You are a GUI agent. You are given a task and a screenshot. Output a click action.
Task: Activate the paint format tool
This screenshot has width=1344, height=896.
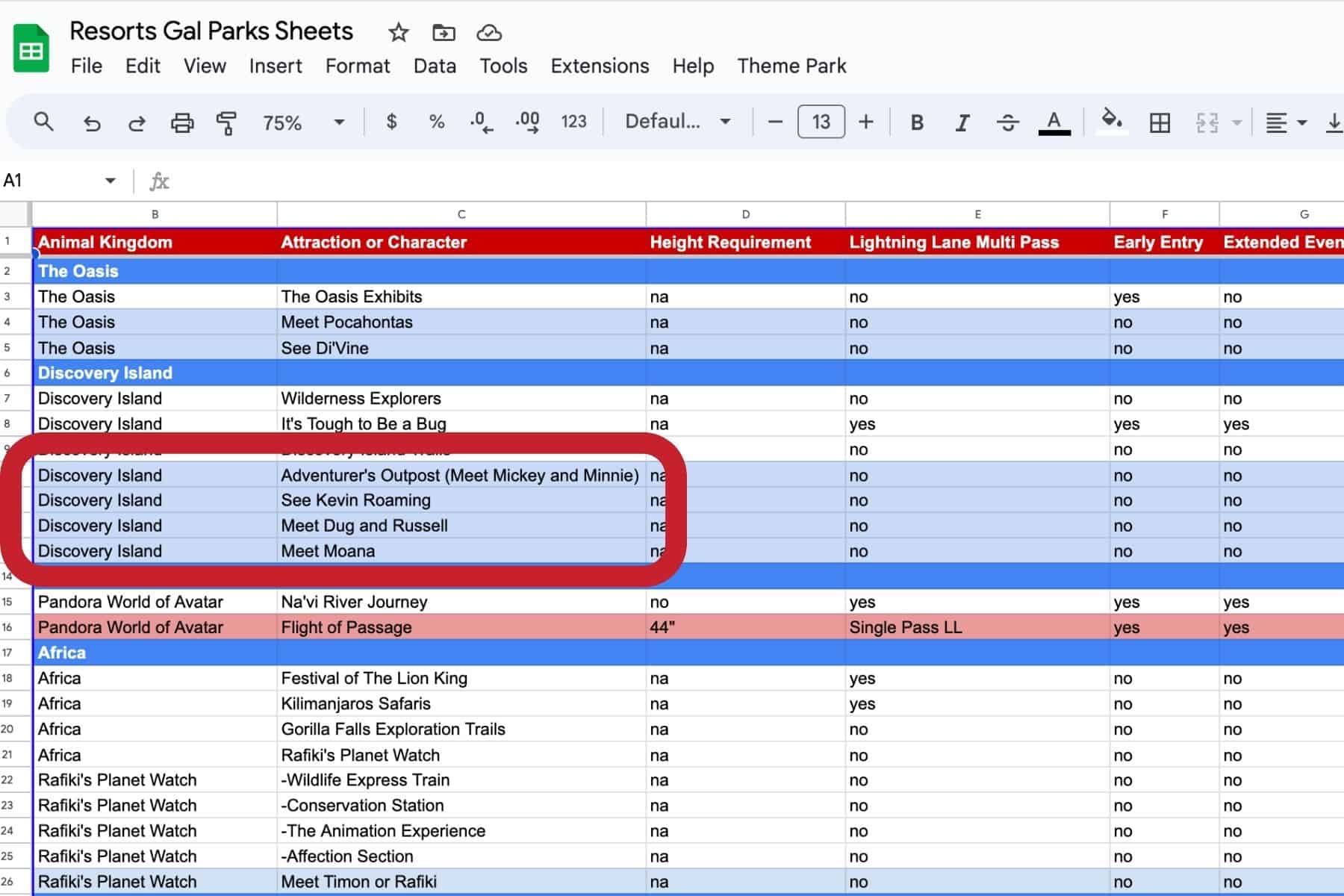tap(226, 122)
